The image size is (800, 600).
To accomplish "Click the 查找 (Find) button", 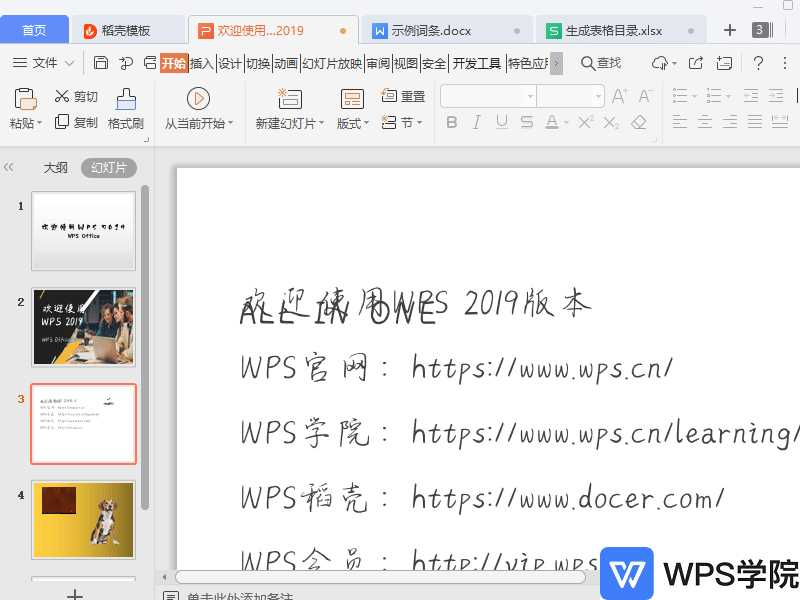I will pyautogui.click(x=601, y=61).
